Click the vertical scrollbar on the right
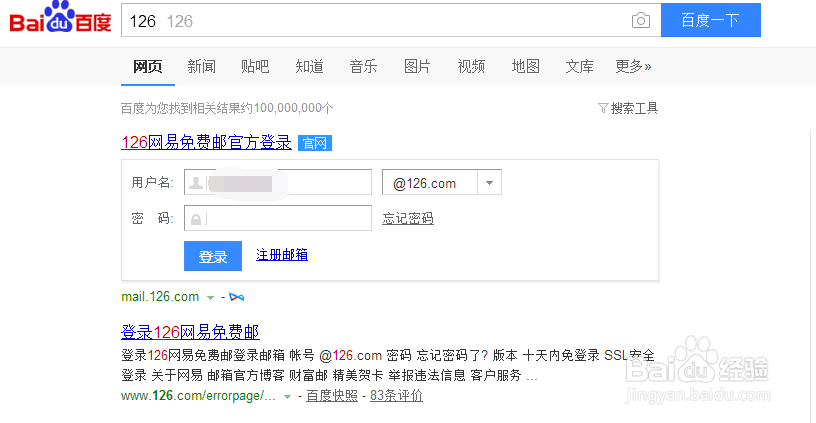Image resolution: width=816 pixels, height=423 pixels. point(813,276)
